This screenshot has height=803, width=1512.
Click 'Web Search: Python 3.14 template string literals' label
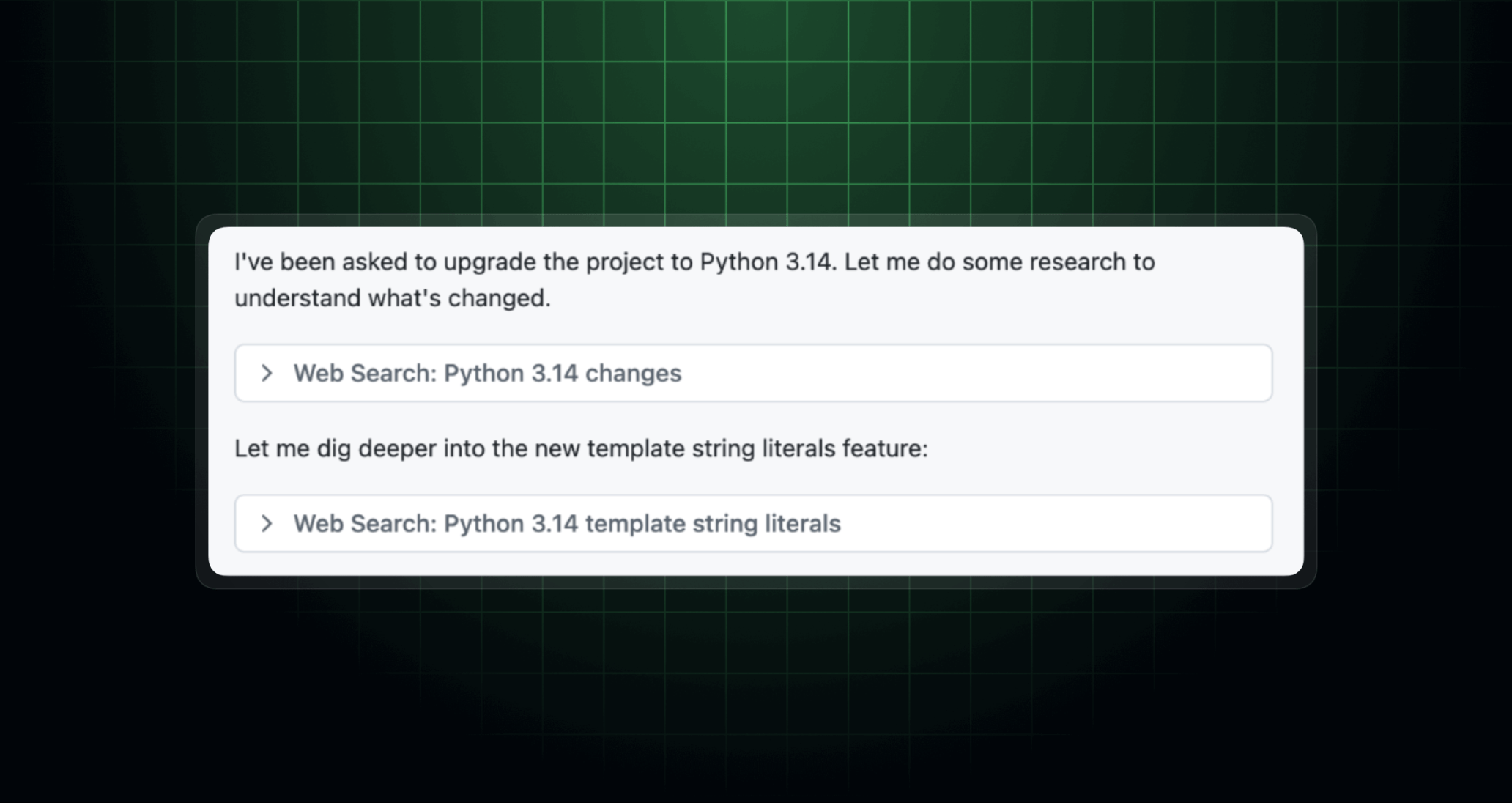tap(566, 523)
